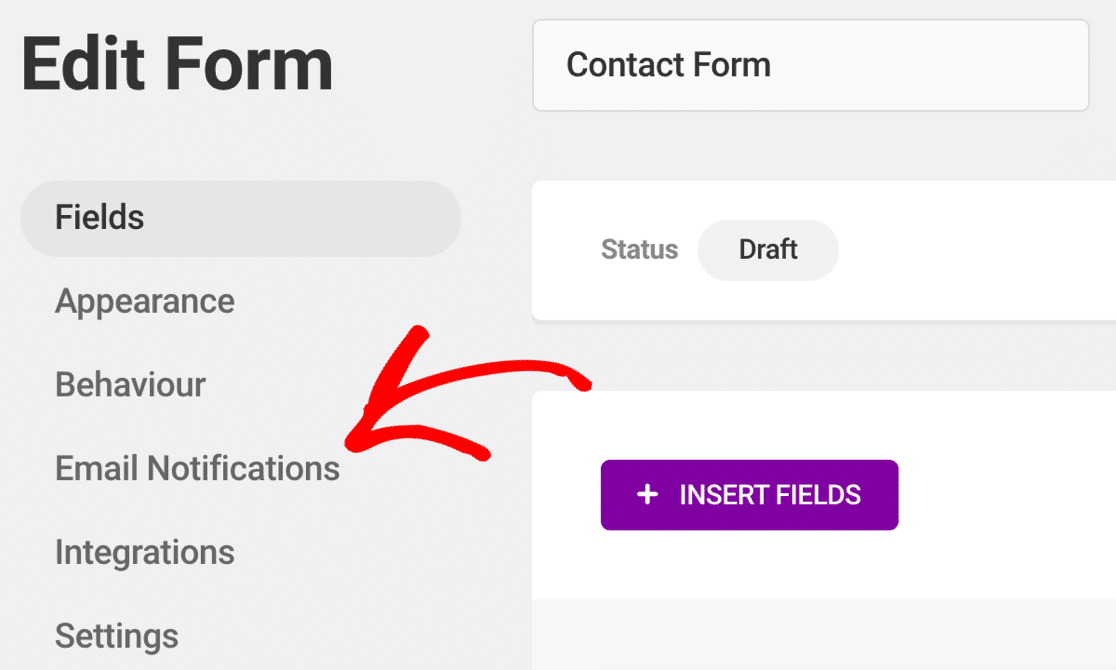Go to the Settings section
This screenshot has width=1116, height=670.
tap(117, 636)
